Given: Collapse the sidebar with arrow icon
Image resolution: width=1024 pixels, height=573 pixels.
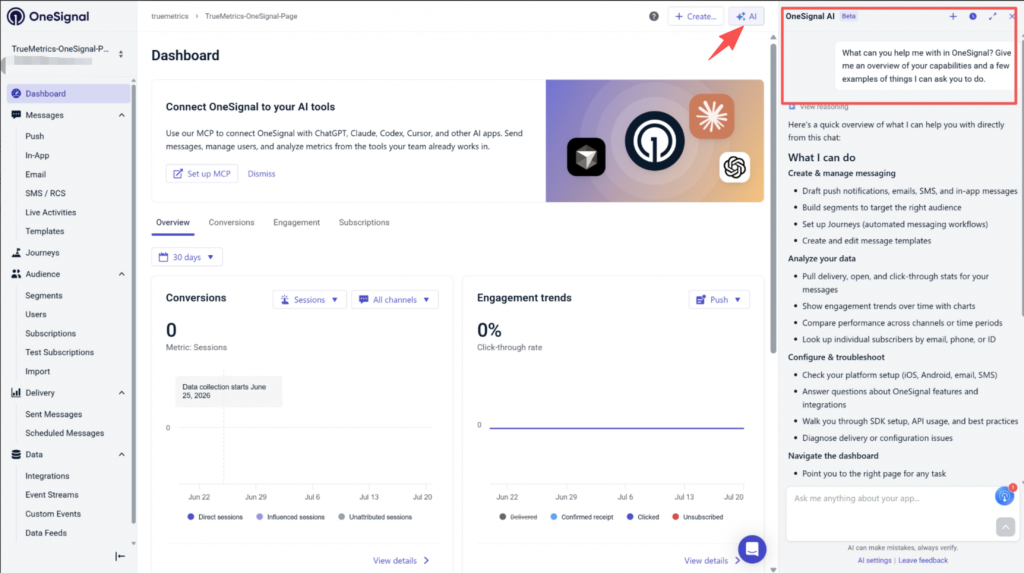Looking at the screenshot, I should (120, 556).
